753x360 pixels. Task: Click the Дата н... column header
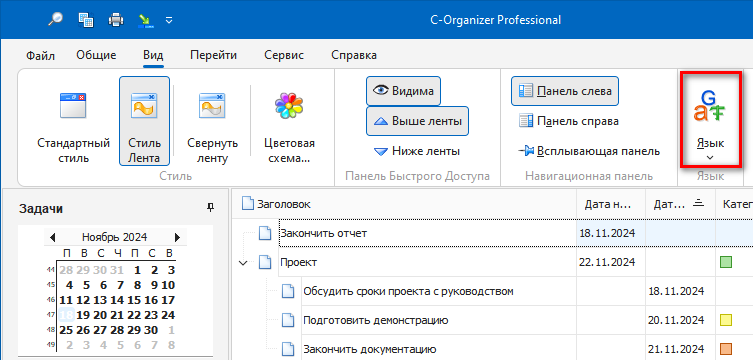(x=610, y=204)
